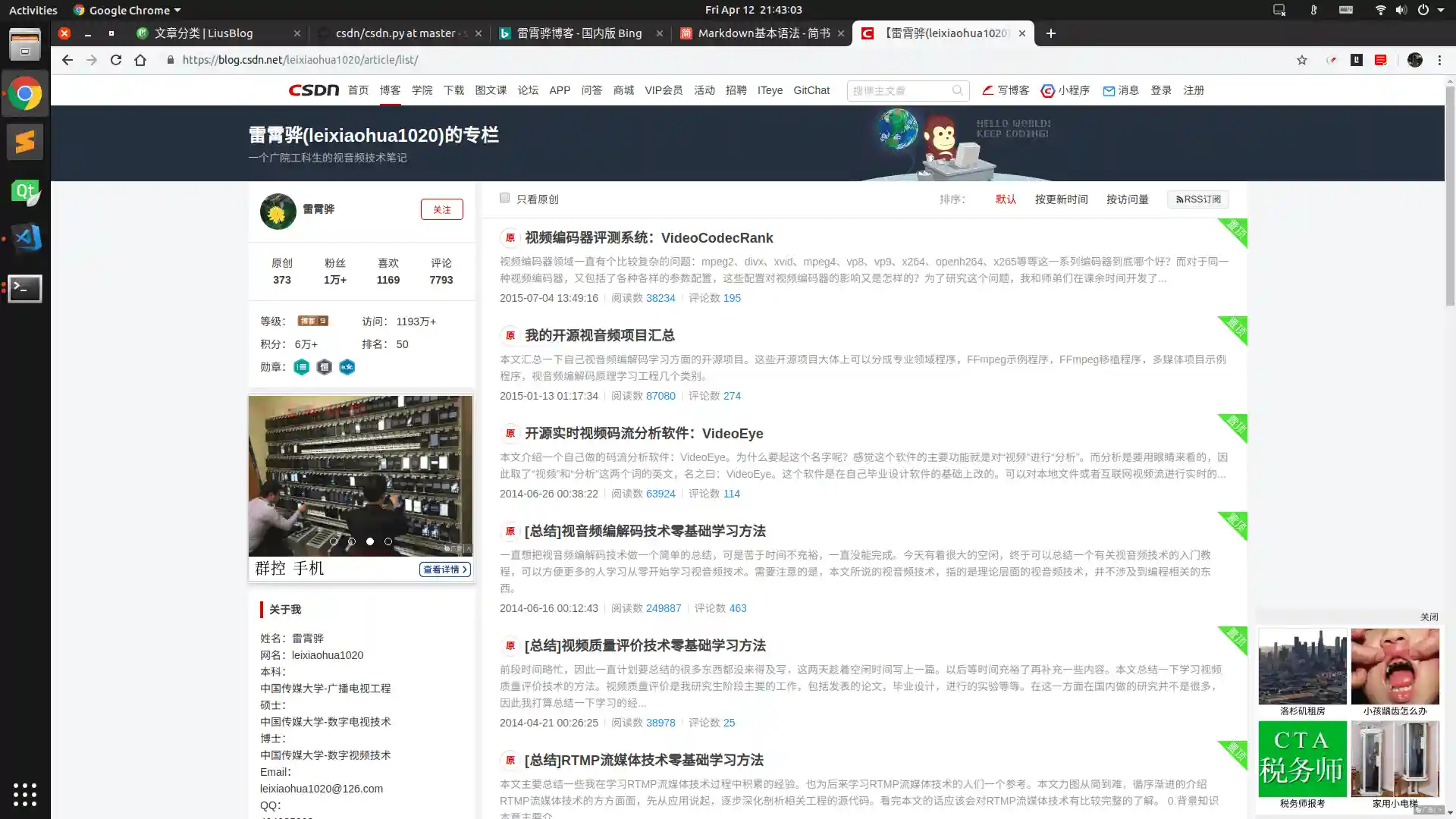The height and width of the screenshot is (819, 1456).
Task: Sort articles by 按访问量
Action: (1128, 199)
